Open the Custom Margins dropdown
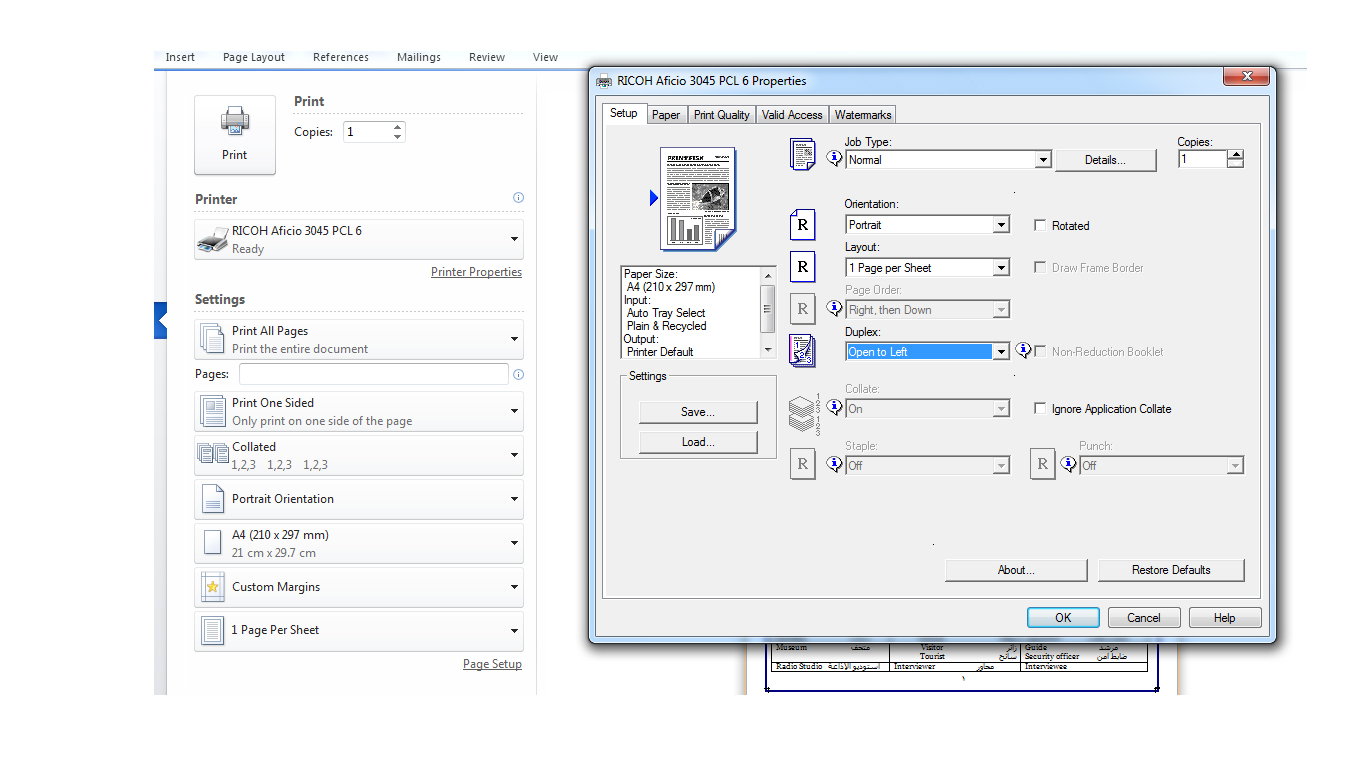This screenshot has width=1366, height=768. pyautogui.click(x=359, y=586)
